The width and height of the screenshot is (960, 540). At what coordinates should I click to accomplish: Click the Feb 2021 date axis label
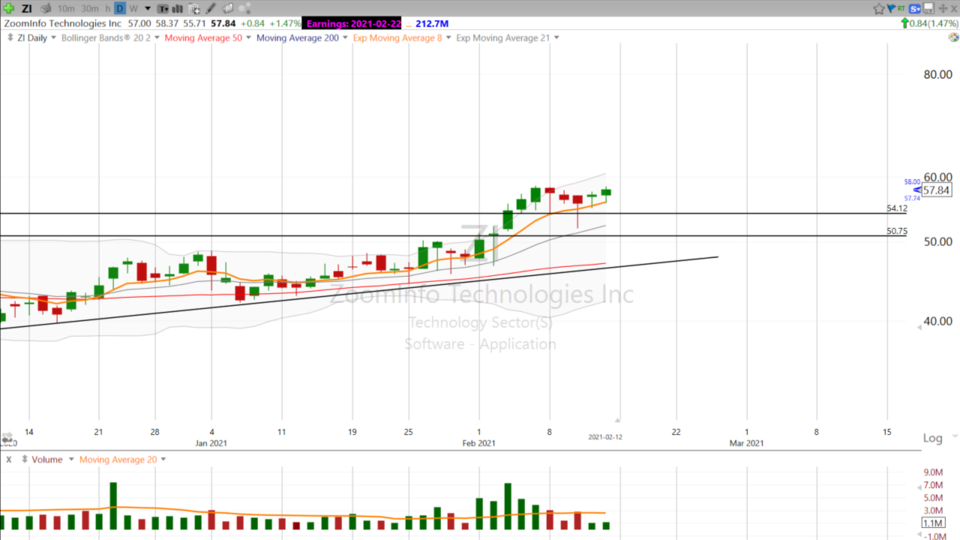point(479,443)
